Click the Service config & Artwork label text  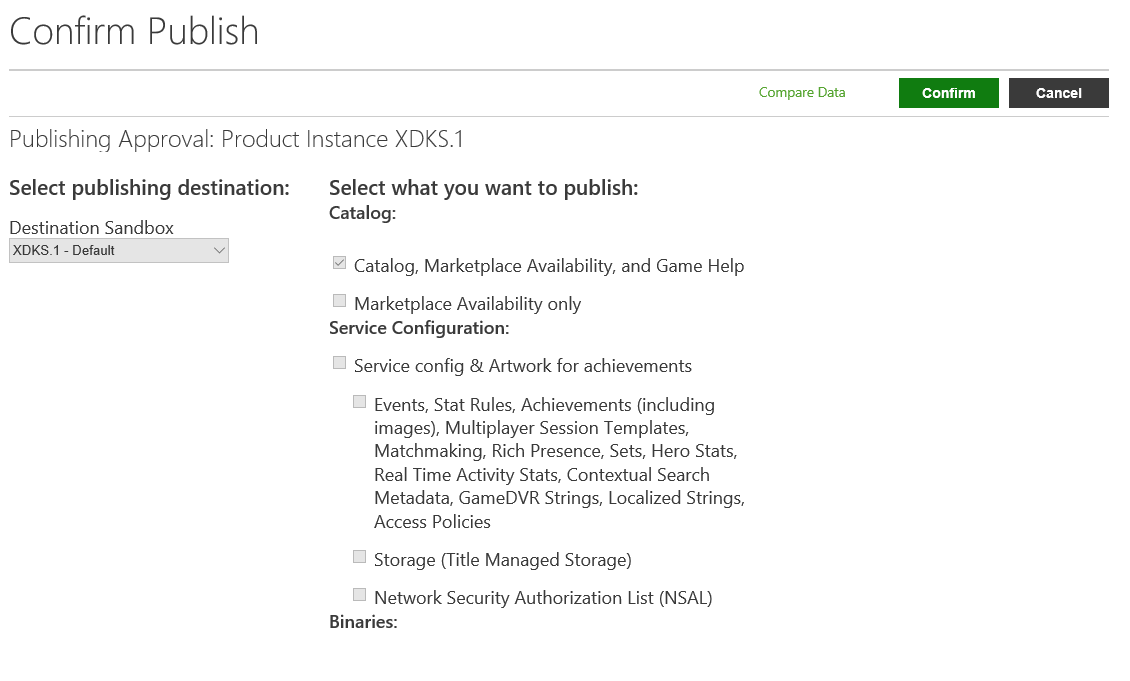click(522, 366)
